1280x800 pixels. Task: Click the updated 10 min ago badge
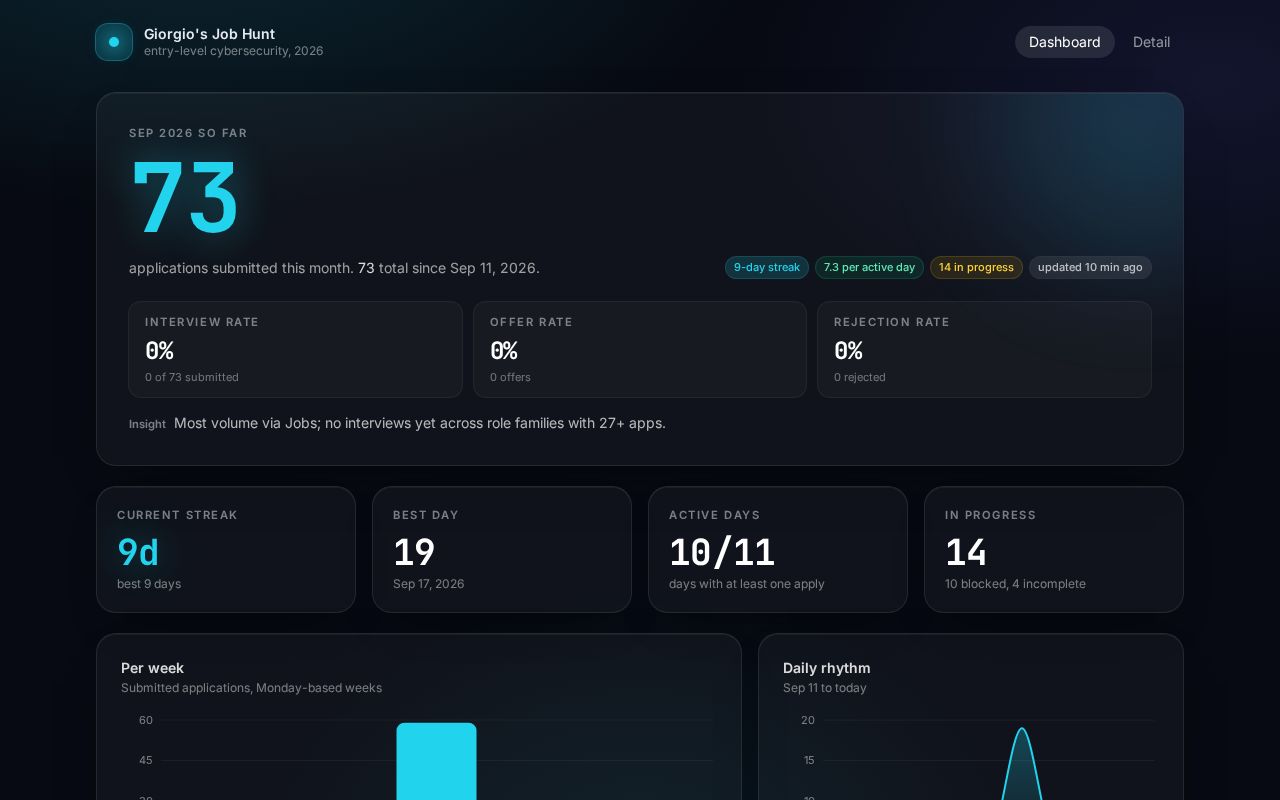coord(1090,267)
